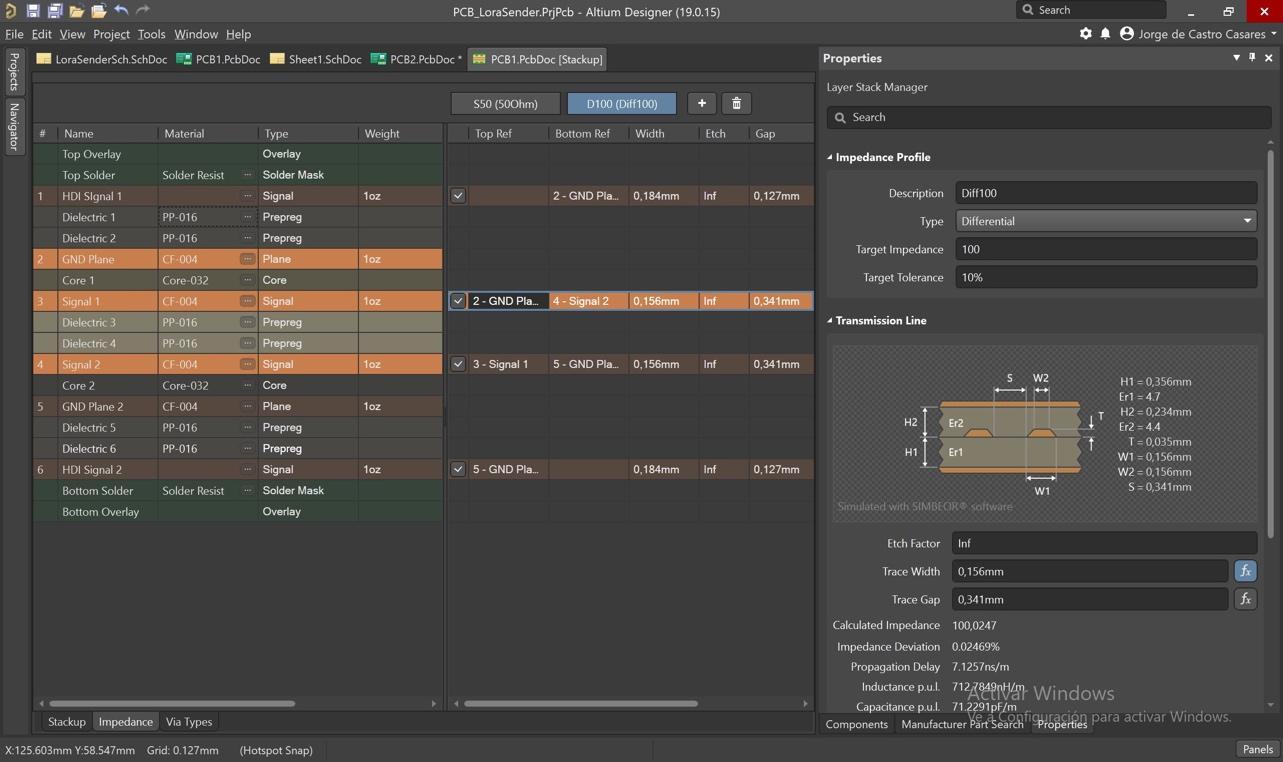The height and width of the screenshot is (762, 1283).
Task: Click the Target Impedance field
Action: (1106, 249)
